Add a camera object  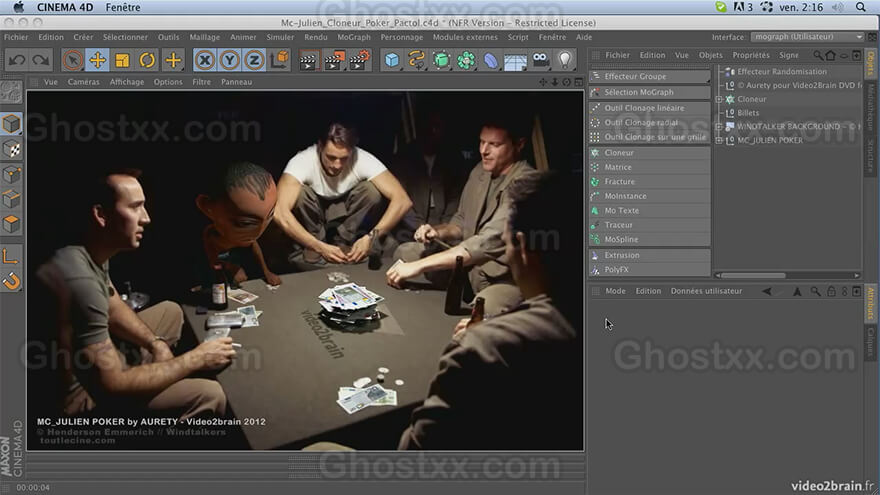(x=540, y=60)
